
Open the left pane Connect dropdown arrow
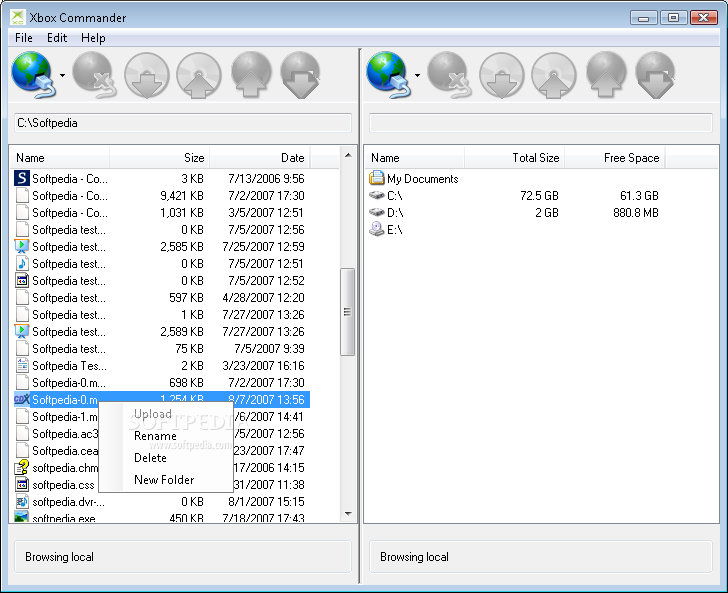pos(62,75)
